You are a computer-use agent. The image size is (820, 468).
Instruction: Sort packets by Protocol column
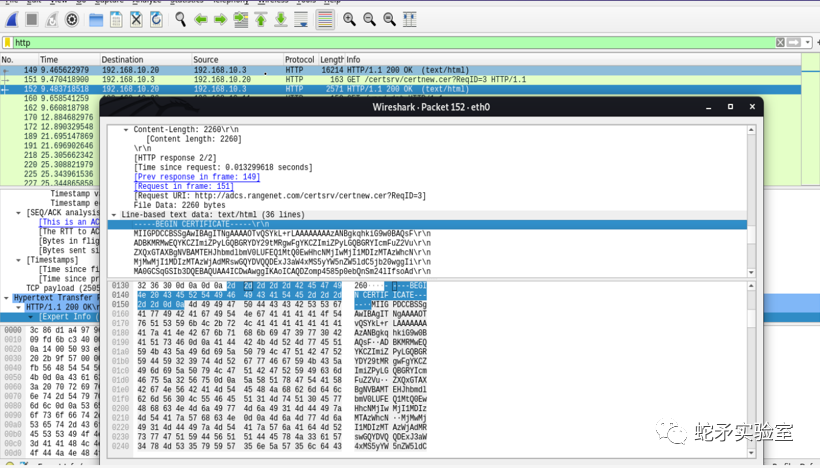click(x=300, y=60)
